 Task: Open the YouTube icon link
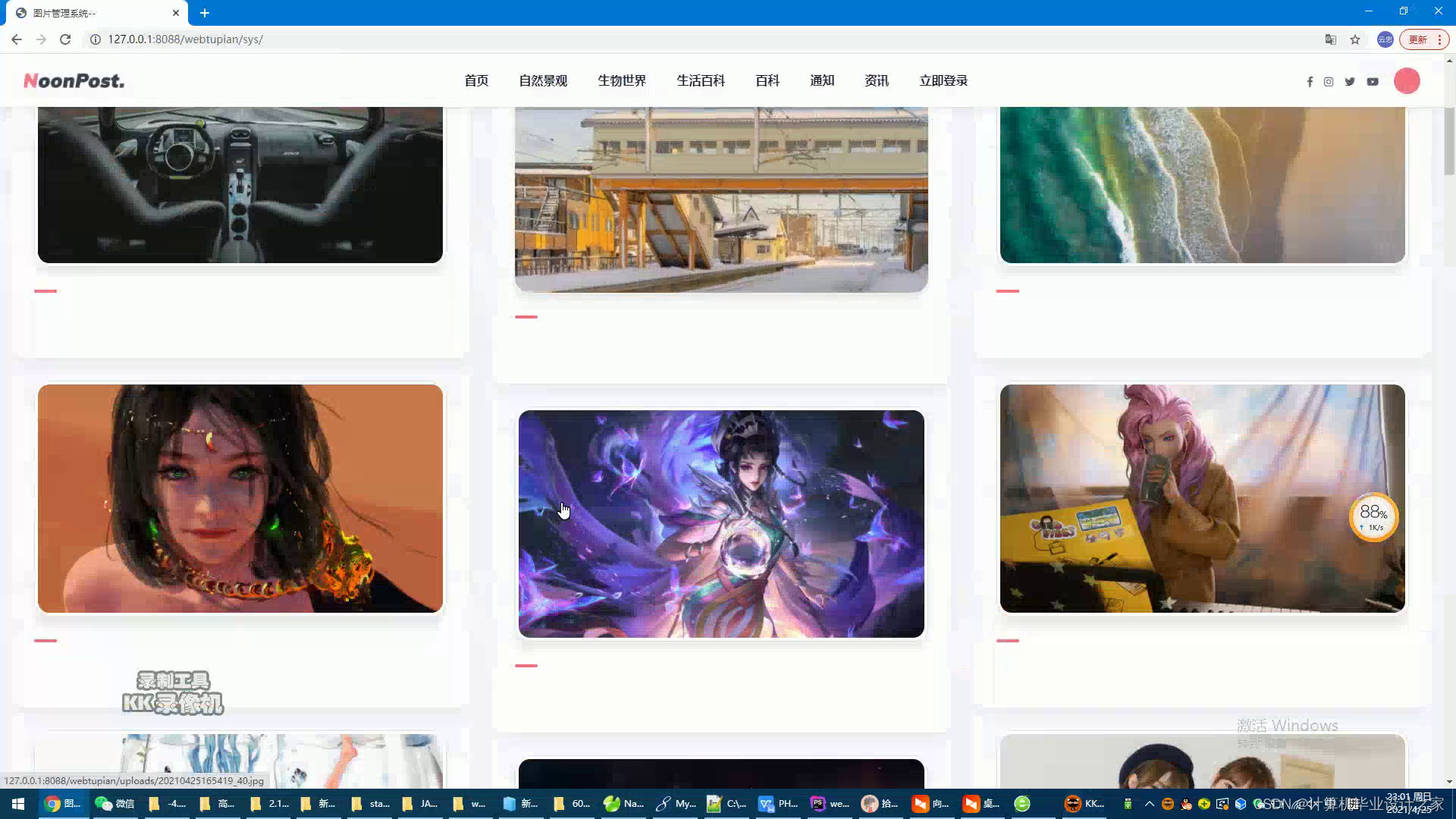click(x=1373, y=82)
